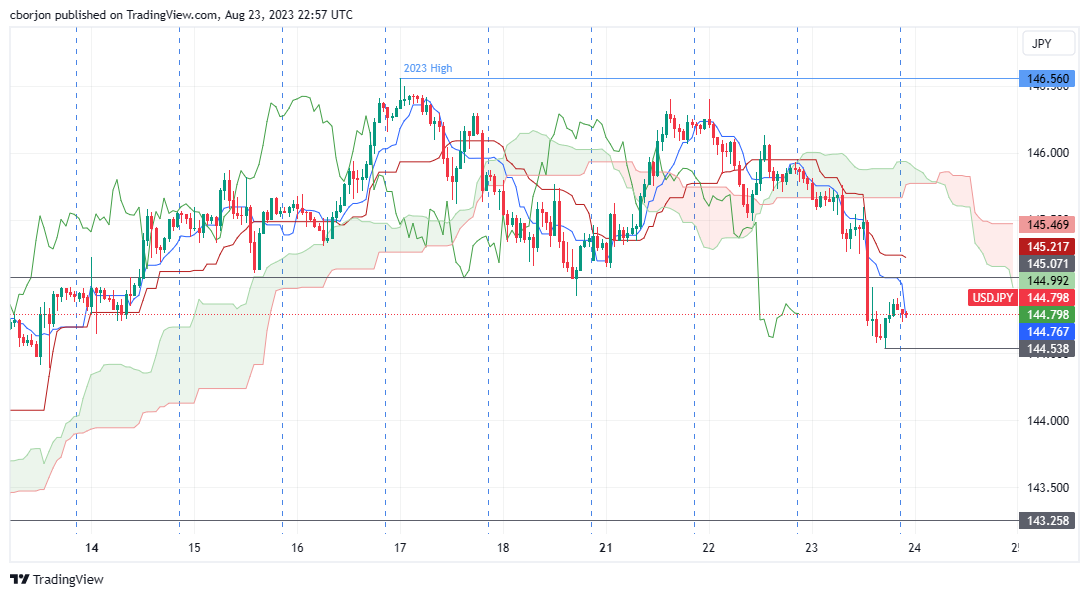Image resolution: width=1089 pixels, height=597 pixels.
Task: Click date 14 on the time axis
Action: pyautogui.click(x=91, y=548)
